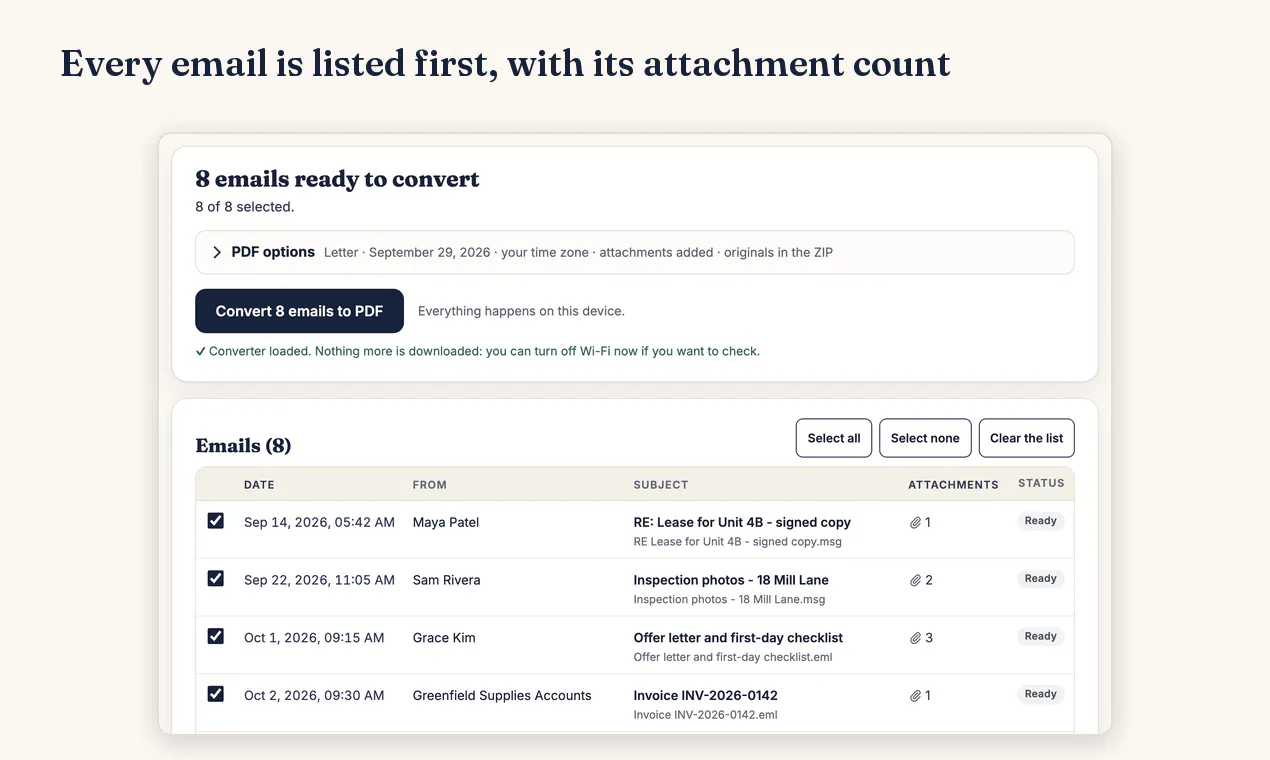Viewport: 1270px width, 760px height.
Task: Click the Select all button
Action: [x=834, y=438]
